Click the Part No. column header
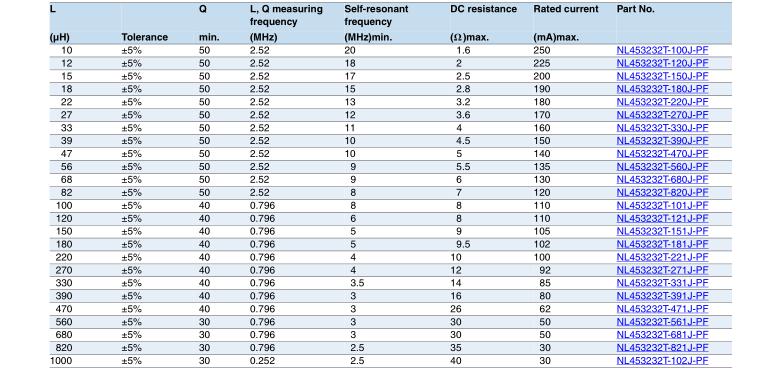 [635, 9]
